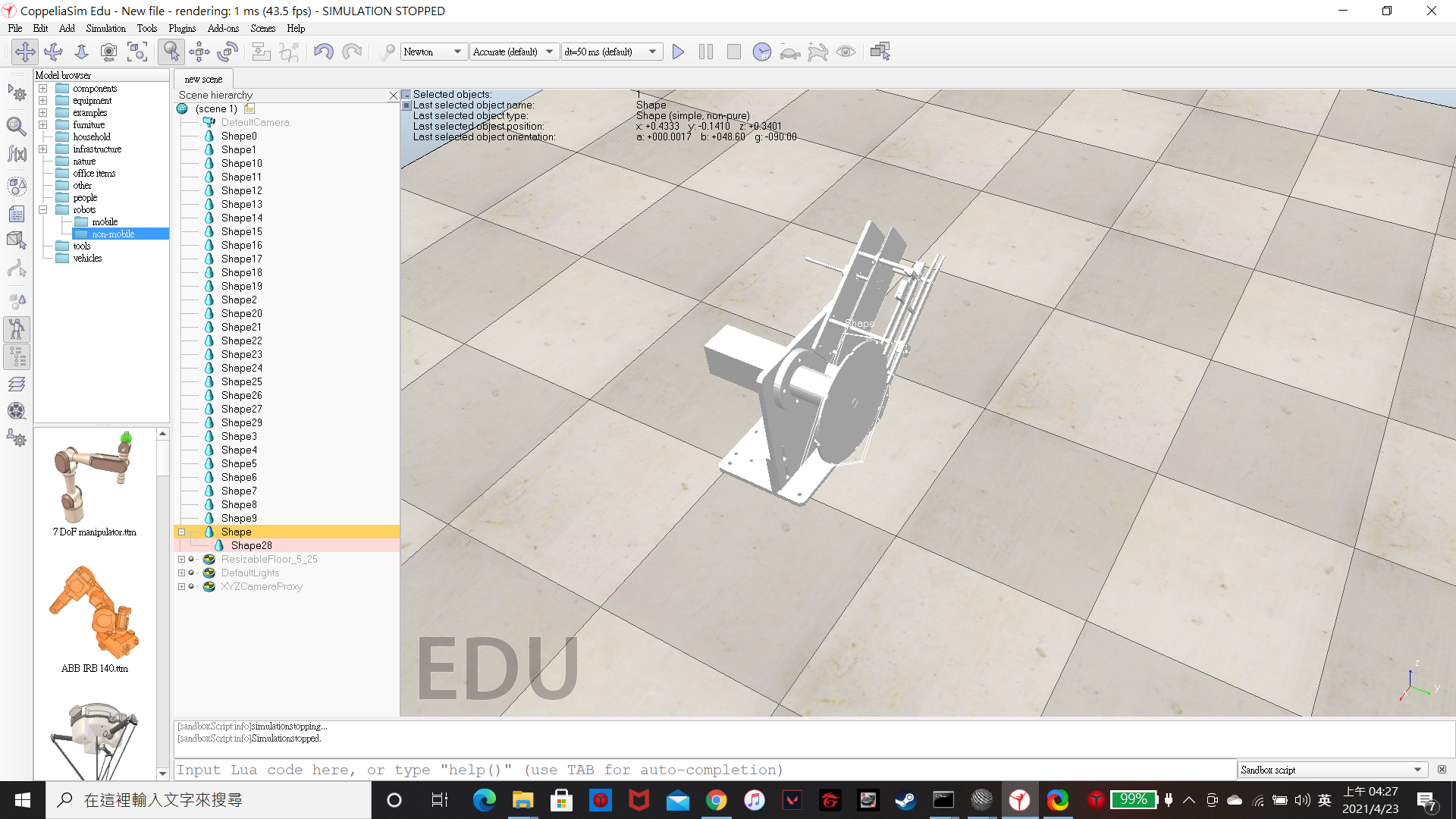The image size is (1456, 819).
Task: Open calculation modules f(x) icon
Action: coord(17,154)
